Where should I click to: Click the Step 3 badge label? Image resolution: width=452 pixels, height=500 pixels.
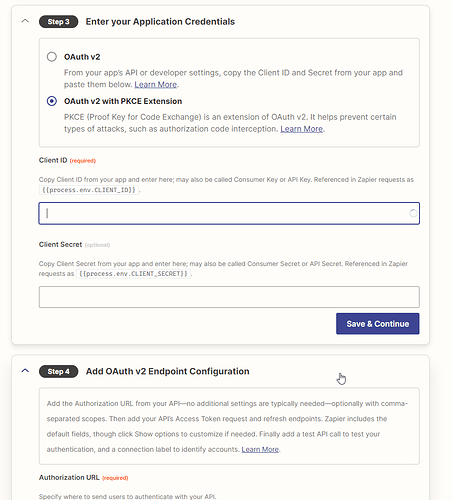[58, 22]
